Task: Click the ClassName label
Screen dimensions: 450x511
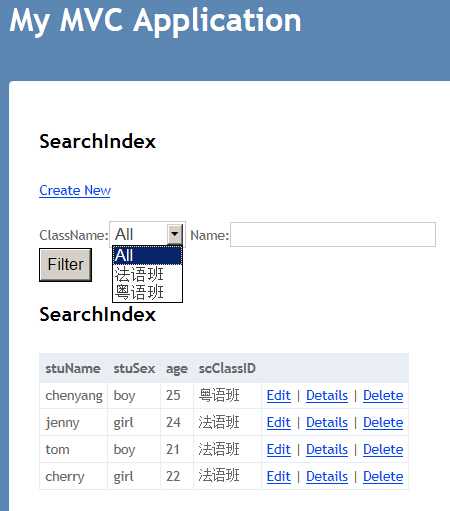Action: coord(74,235)
